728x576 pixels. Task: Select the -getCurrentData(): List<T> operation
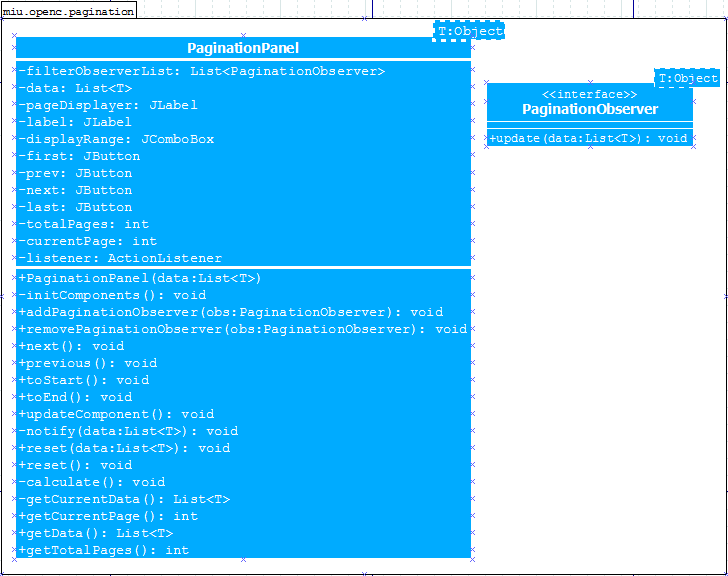coord(124,499)
